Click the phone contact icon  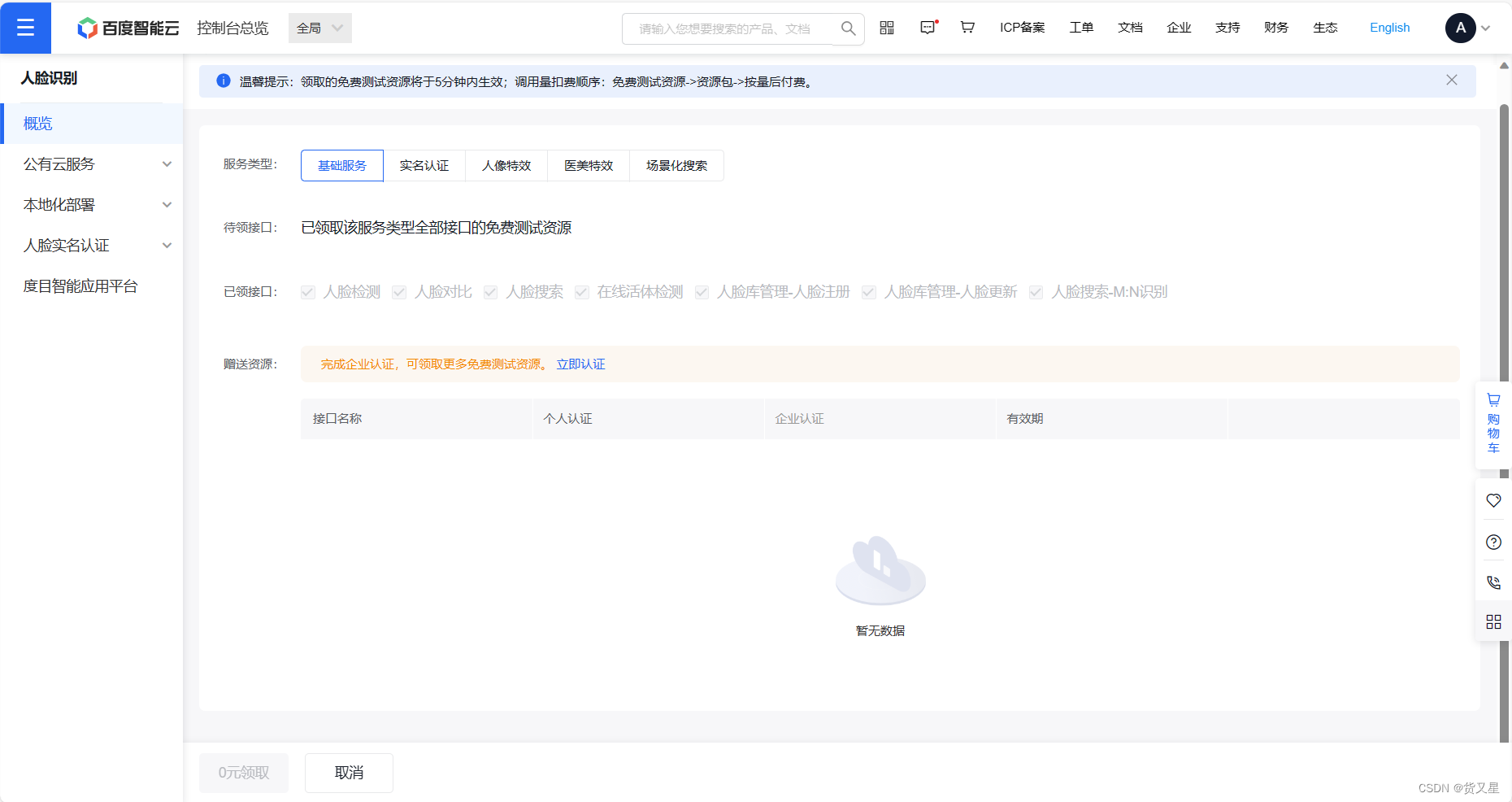coord(1493,582)
